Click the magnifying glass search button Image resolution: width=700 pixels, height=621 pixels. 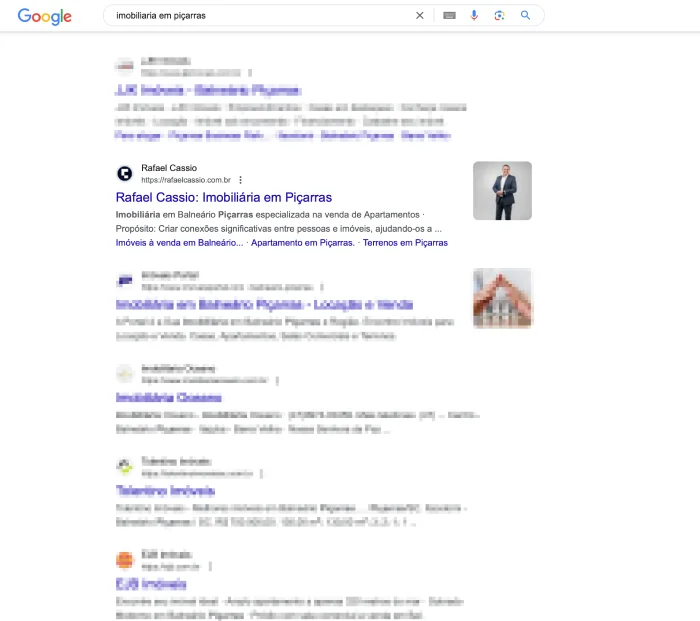525,15
